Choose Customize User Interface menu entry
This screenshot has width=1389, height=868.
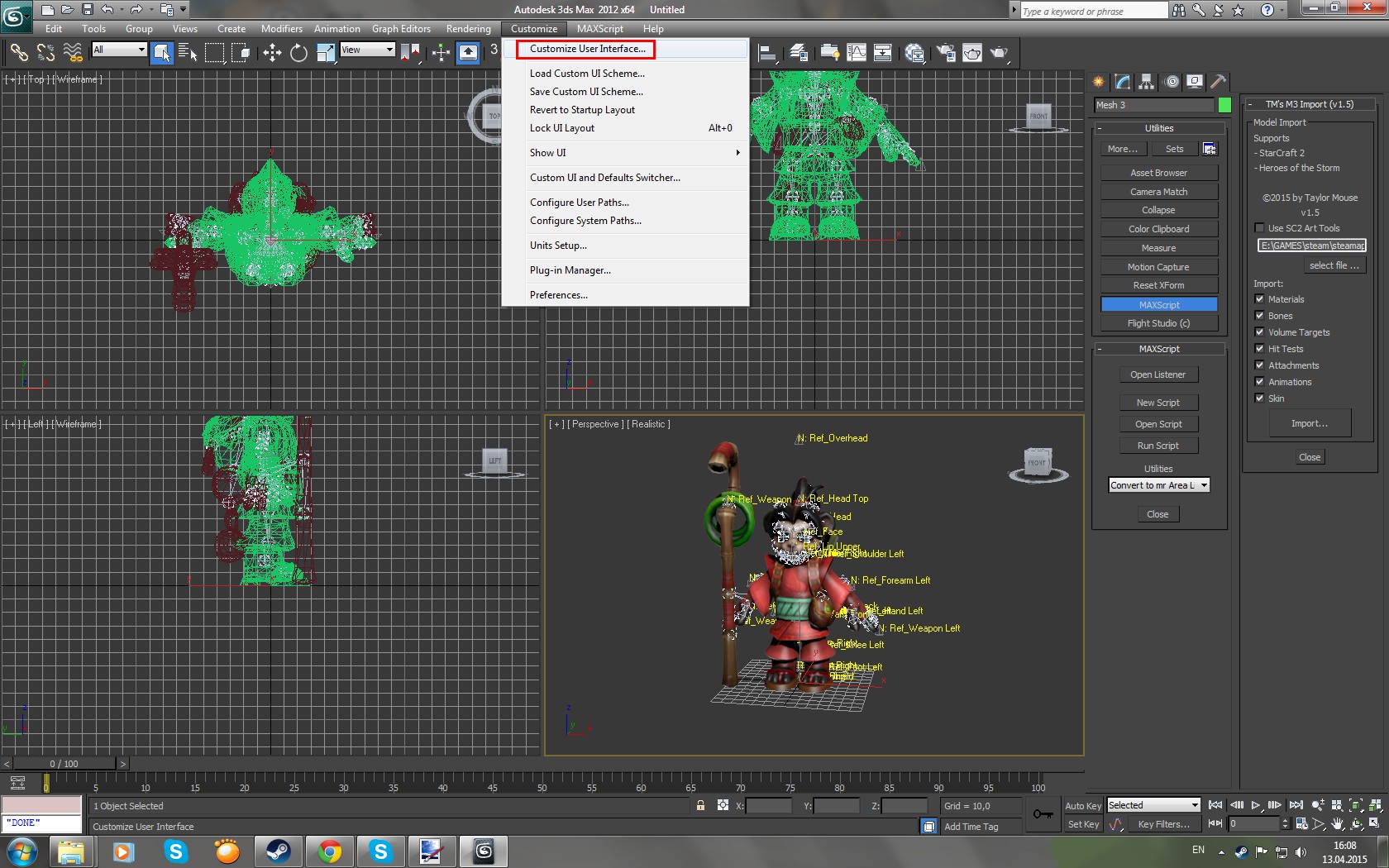point(625,49)
